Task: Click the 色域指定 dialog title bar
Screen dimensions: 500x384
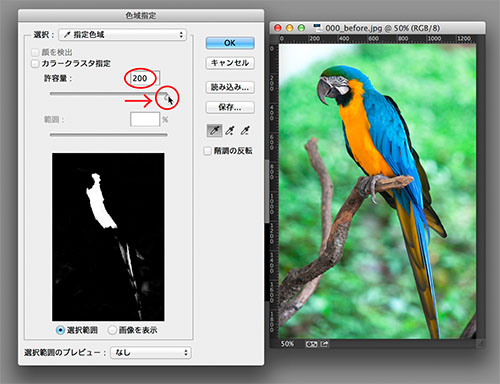Action: (x=141, y=15)
